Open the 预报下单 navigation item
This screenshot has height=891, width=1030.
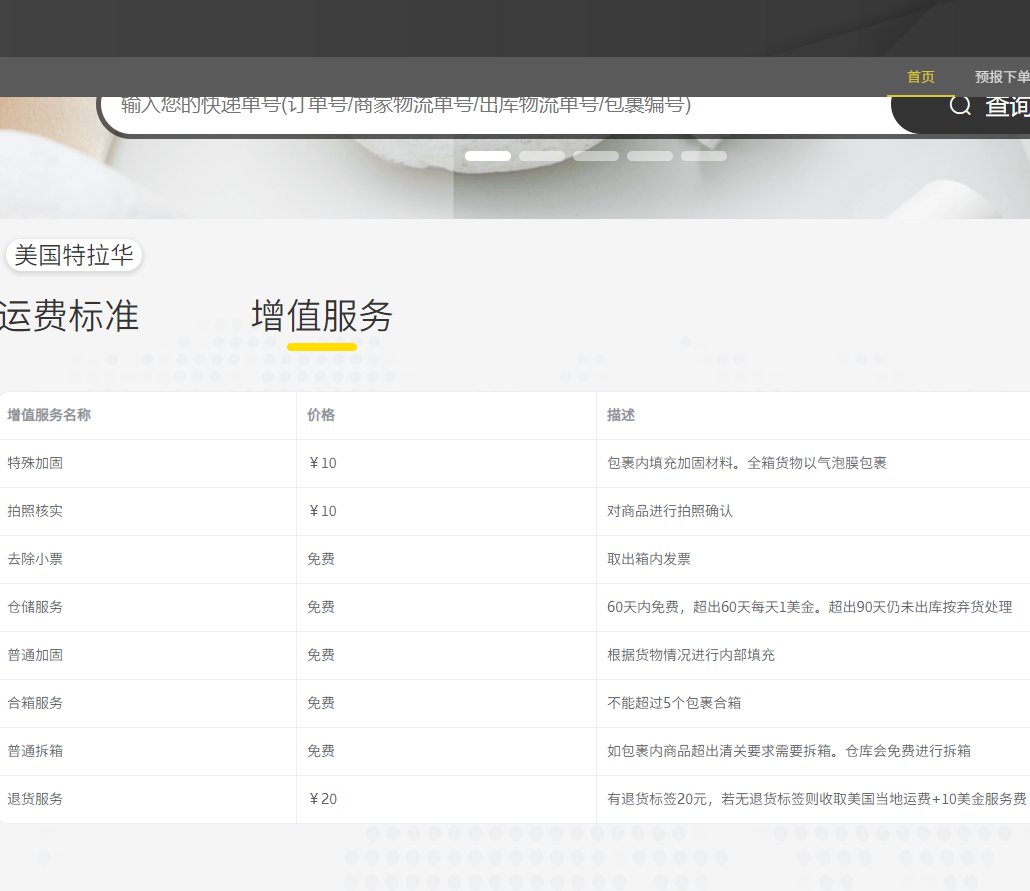[x=1002, y=77]
